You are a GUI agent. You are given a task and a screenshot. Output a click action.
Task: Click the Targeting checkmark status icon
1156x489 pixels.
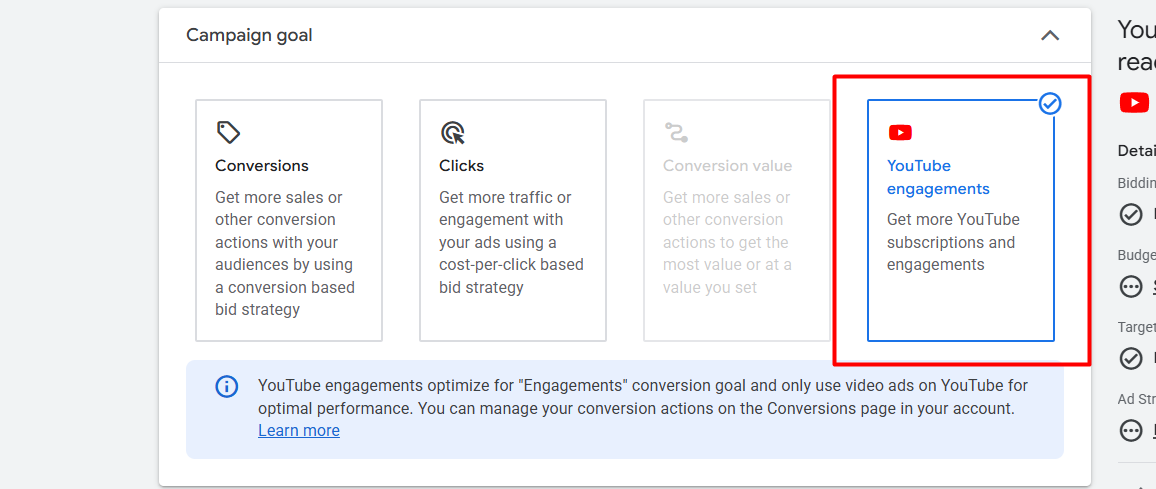(1131, 358)
